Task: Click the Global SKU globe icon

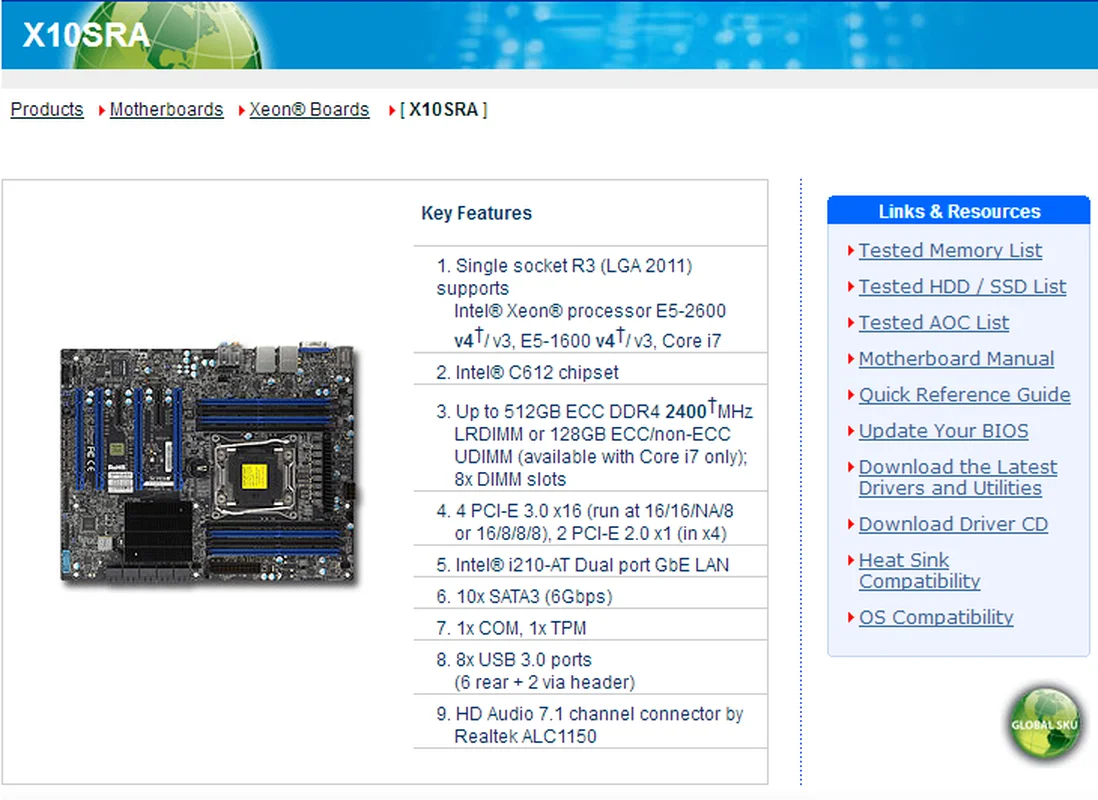Action: pos(1044,724)
